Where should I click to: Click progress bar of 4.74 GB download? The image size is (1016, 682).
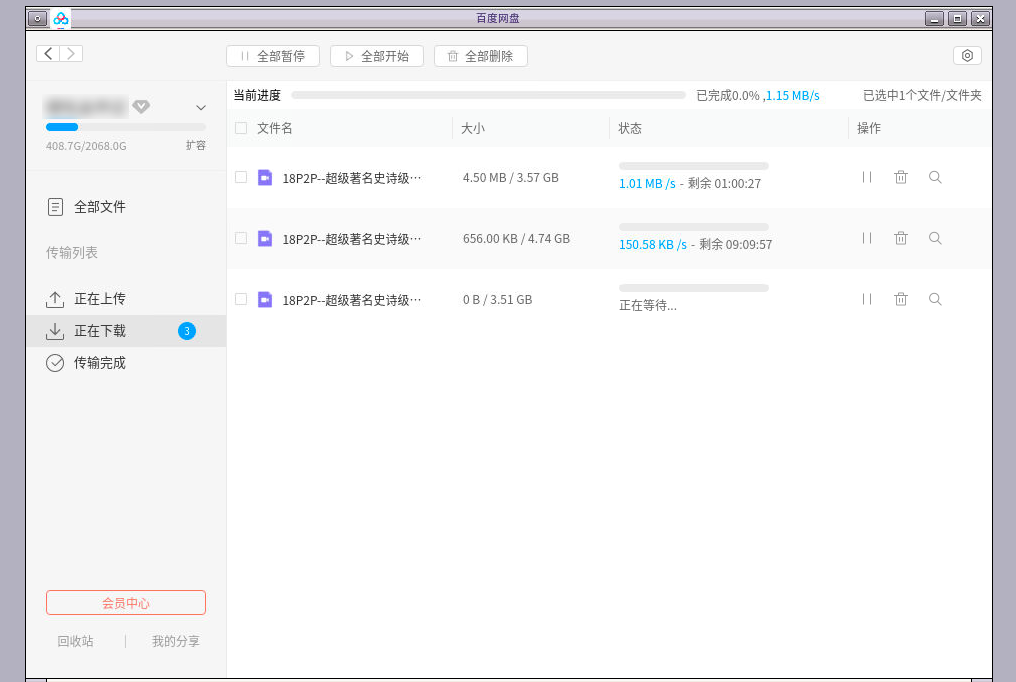coord(694,227)
